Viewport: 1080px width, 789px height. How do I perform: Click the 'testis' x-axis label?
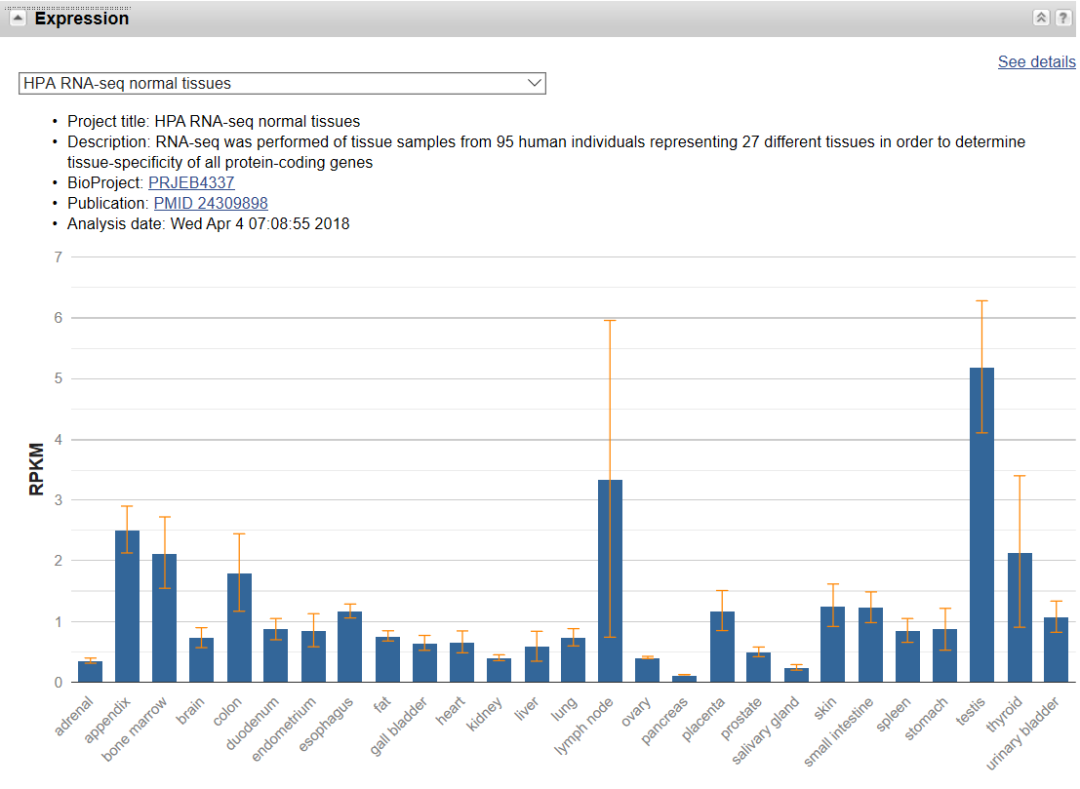[971, 711]
